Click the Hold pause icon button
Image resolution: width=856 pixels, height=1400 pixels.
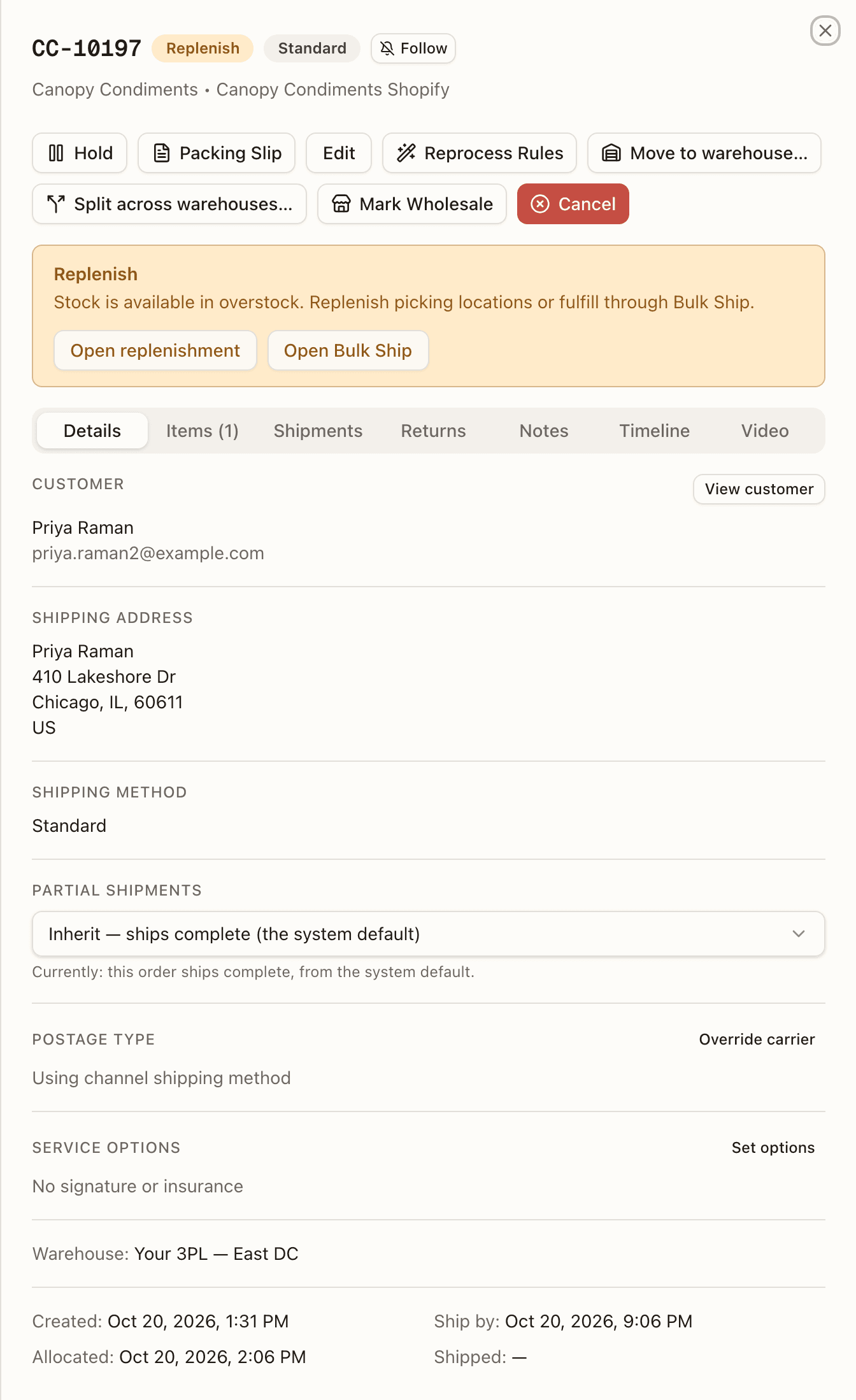(x=80, y=153)
